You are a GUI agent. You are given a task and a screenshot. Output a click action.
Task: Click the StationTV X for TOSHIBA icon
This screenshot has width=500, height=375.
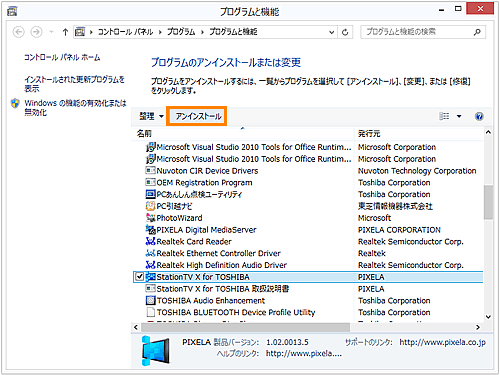coord(151,277)
